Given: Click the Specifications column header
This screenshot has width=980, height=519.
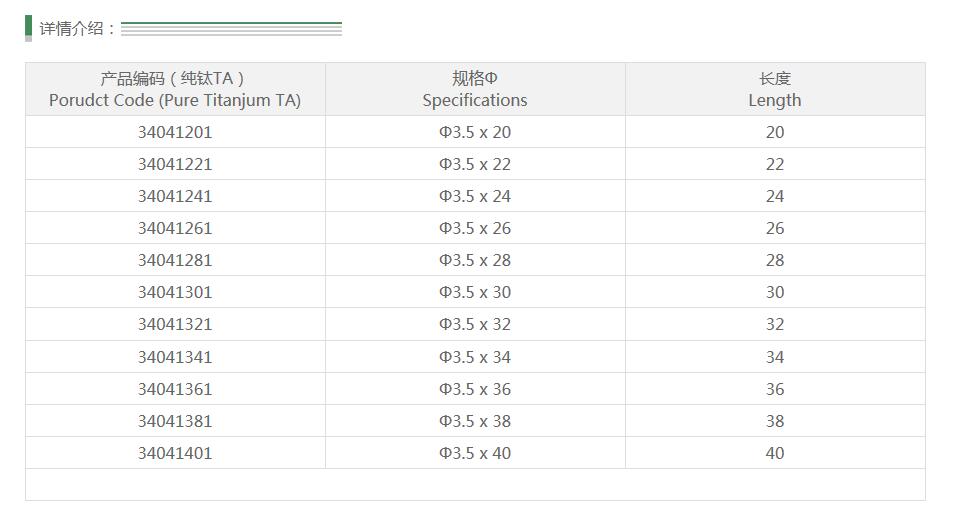Looking at the screenshot, I should tap(475, 89).
